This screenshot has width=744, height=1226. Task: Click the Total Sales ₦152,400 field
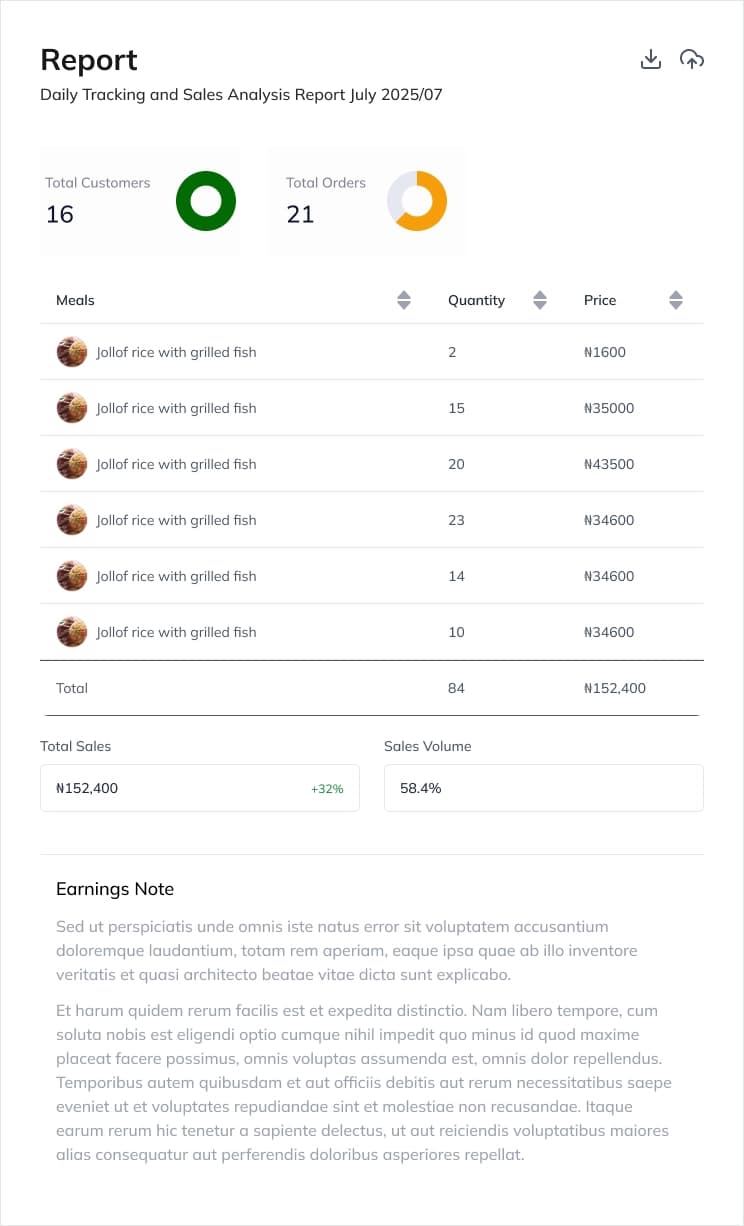point(200,788)
